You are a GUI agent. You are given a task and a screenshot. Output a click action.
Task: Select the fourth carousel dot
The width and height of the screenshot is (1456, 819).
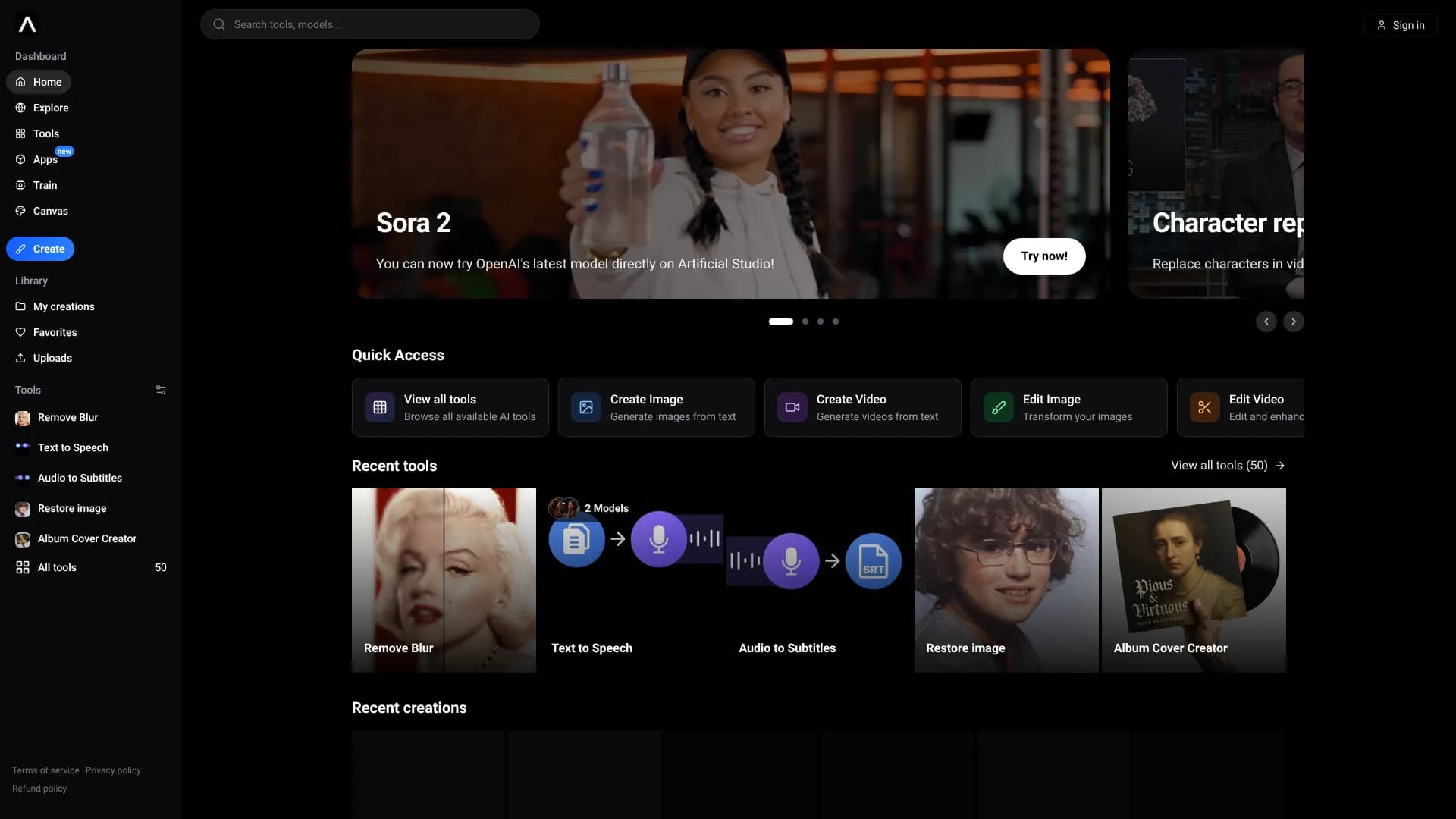point(836,322)
